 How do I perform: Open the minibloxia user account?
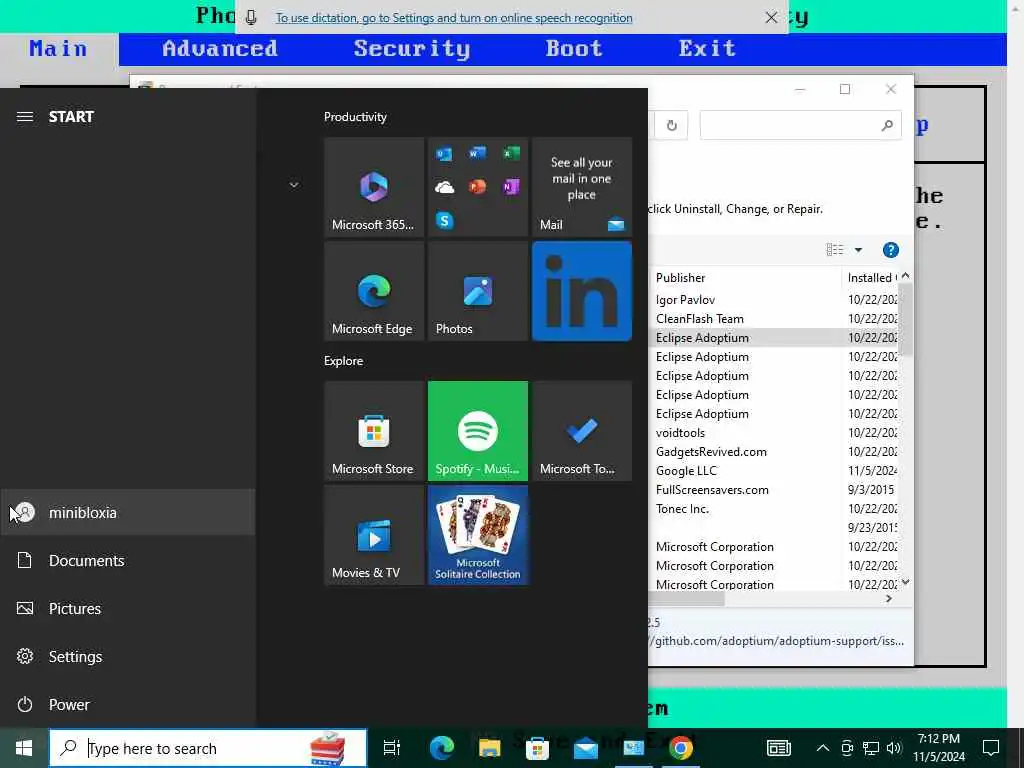click(x=128, y=513)
